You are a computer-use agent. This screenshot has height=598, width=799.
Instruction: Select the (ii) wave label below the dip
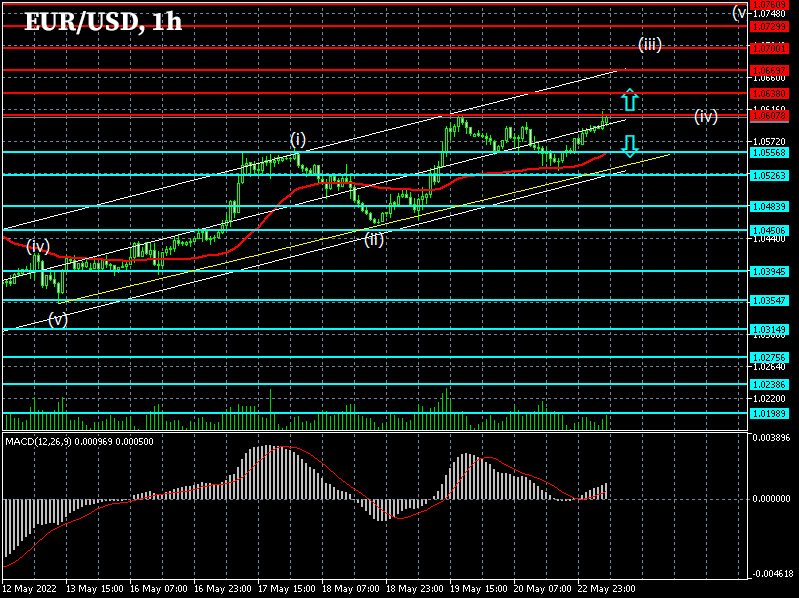(x=374, y=238)
